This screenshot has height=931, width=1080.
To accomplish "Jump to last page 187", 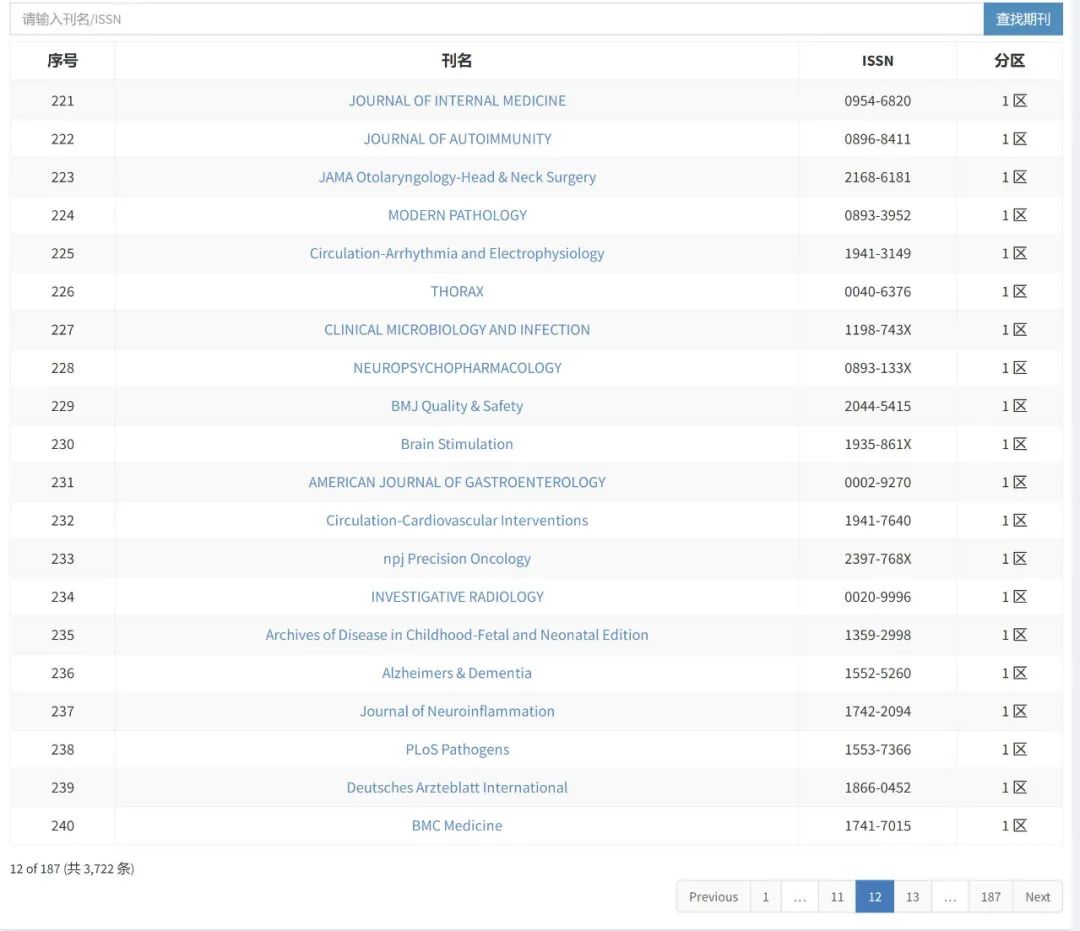I will pos(990,897).
